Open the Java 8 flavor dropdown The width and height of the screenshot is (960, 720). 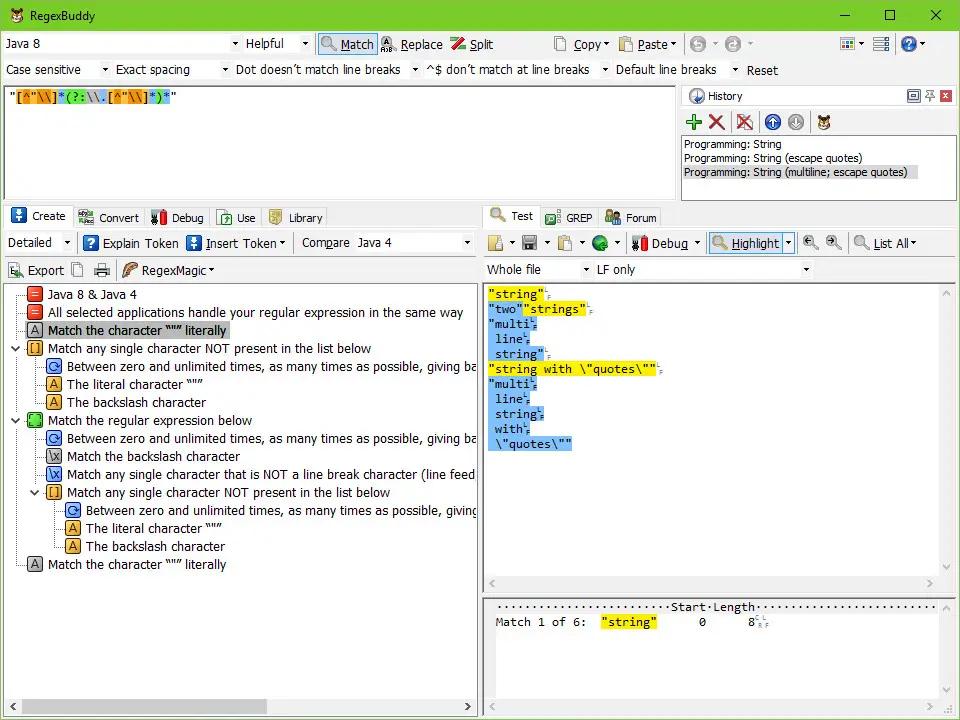tap(122, 43)
